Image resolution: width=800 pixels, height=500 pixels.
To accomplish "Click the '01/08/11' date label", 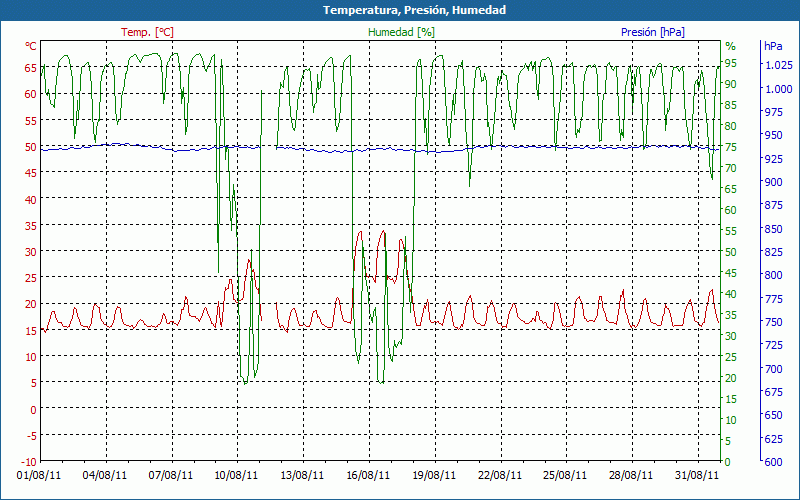I will [39, 476].
